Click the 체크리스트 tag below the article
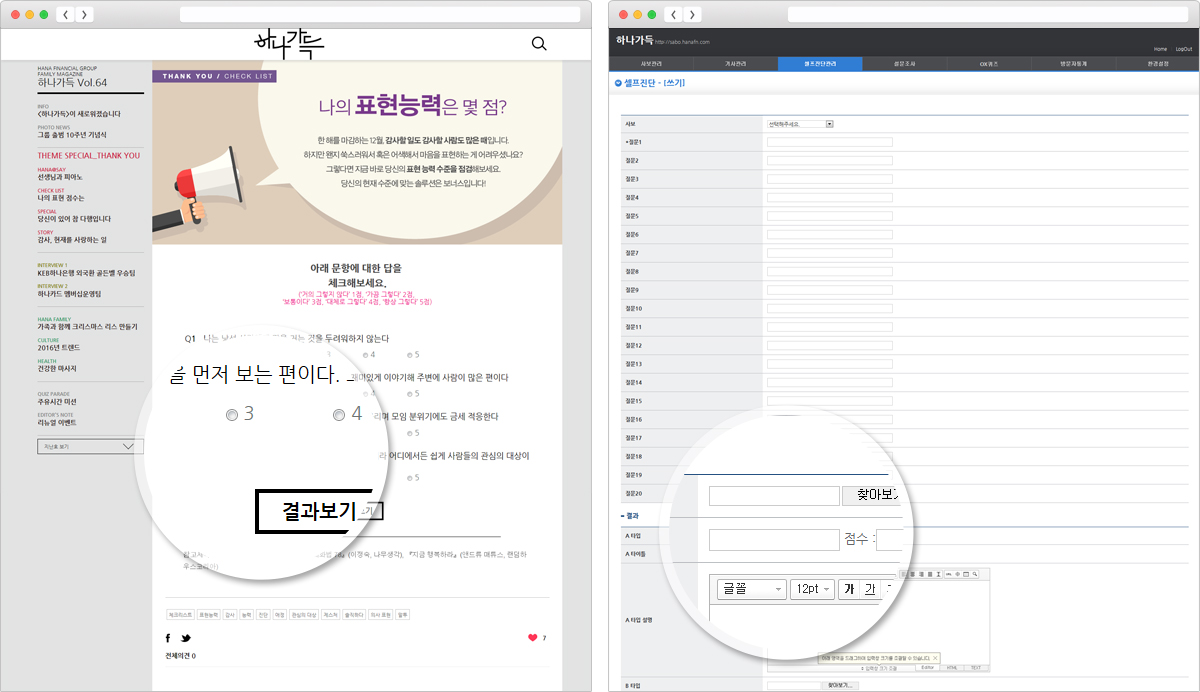 (179, 615)
